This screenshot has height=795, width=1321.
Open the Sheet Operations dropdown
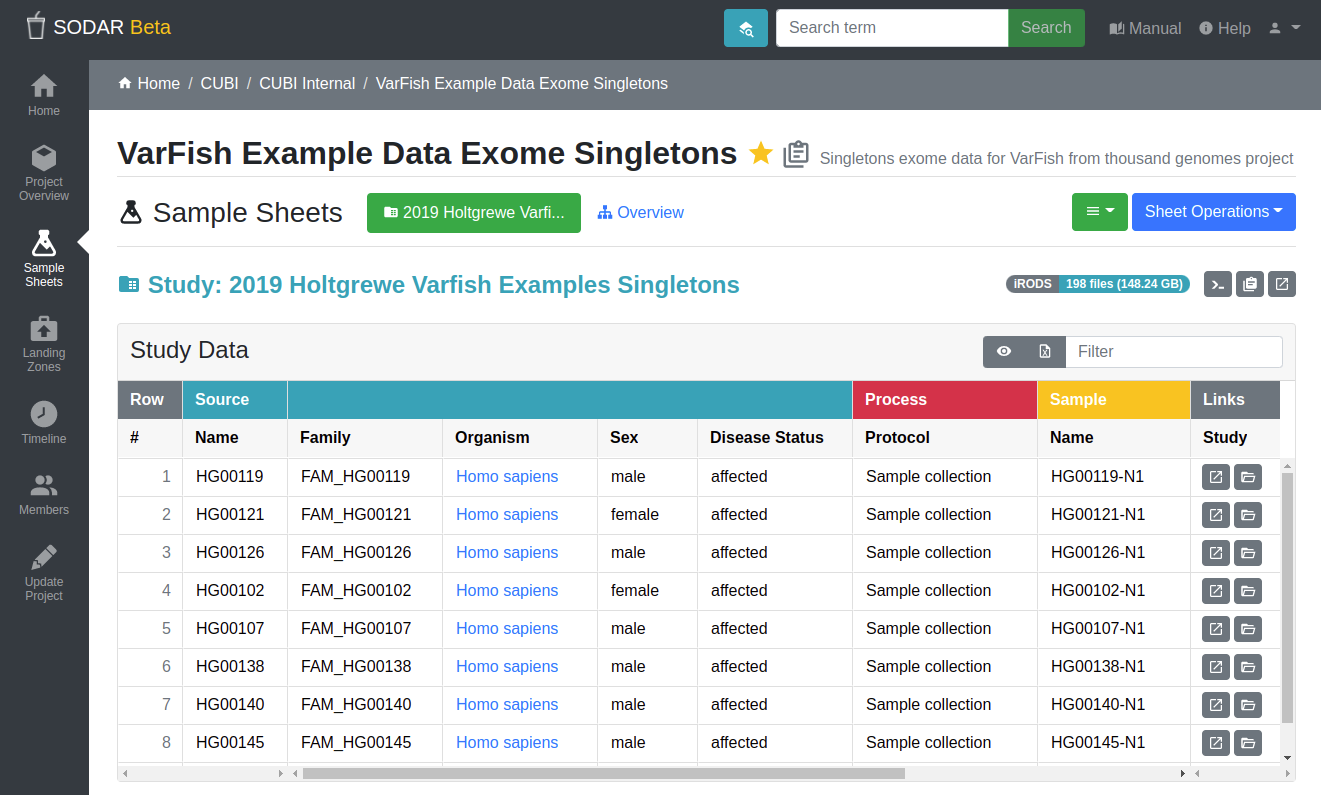point(1214,212)
